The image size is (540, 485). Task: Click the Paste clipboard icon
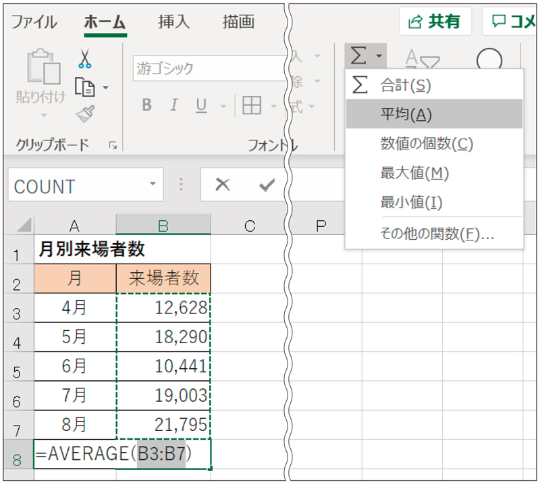pyautogui.click(x=43, y=66)
